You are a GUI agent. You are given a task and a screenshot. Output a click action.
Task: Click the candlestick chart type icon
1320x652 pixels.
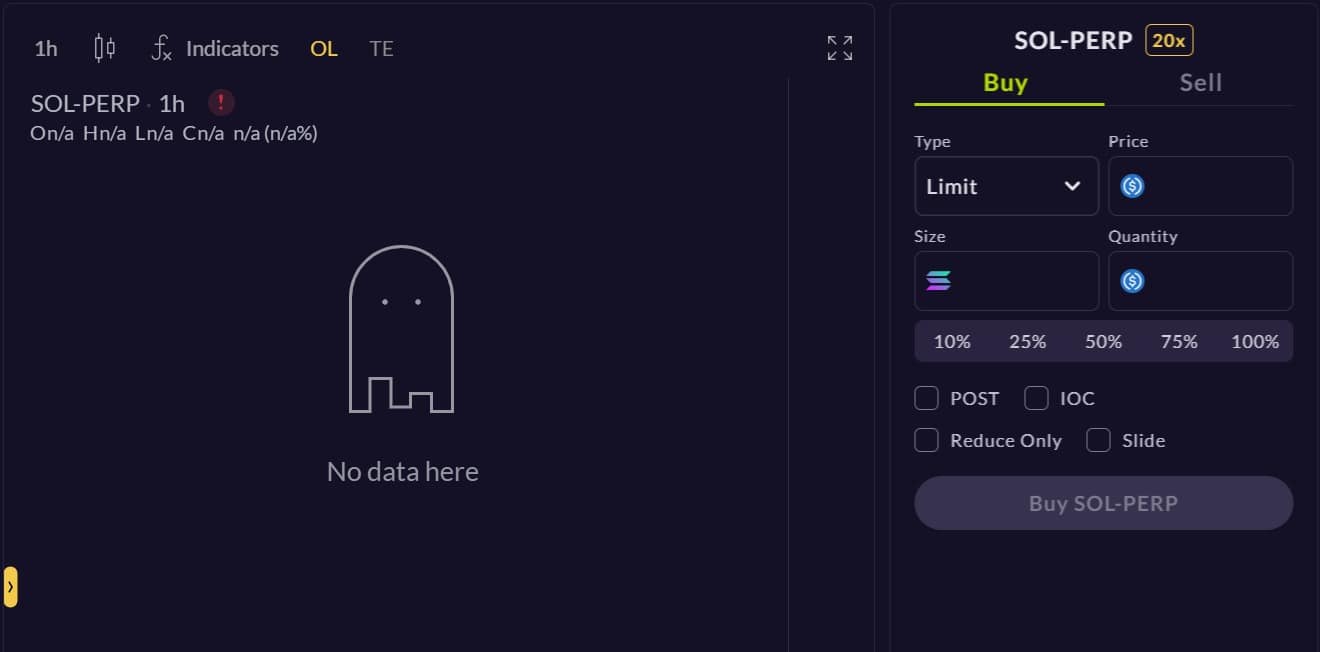click(104, 48)
